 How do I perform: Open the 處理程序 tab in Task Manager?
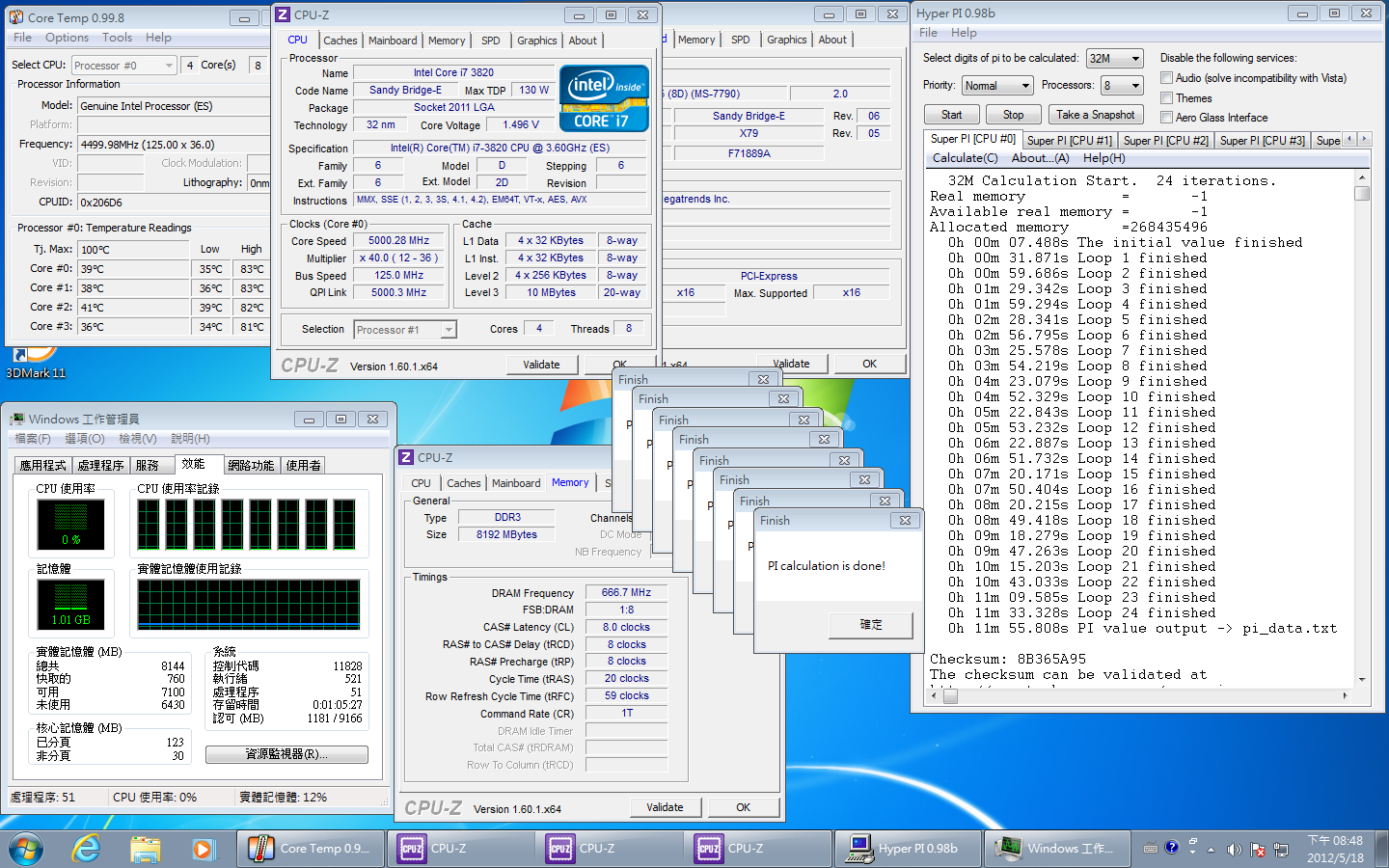click(101, 465)
